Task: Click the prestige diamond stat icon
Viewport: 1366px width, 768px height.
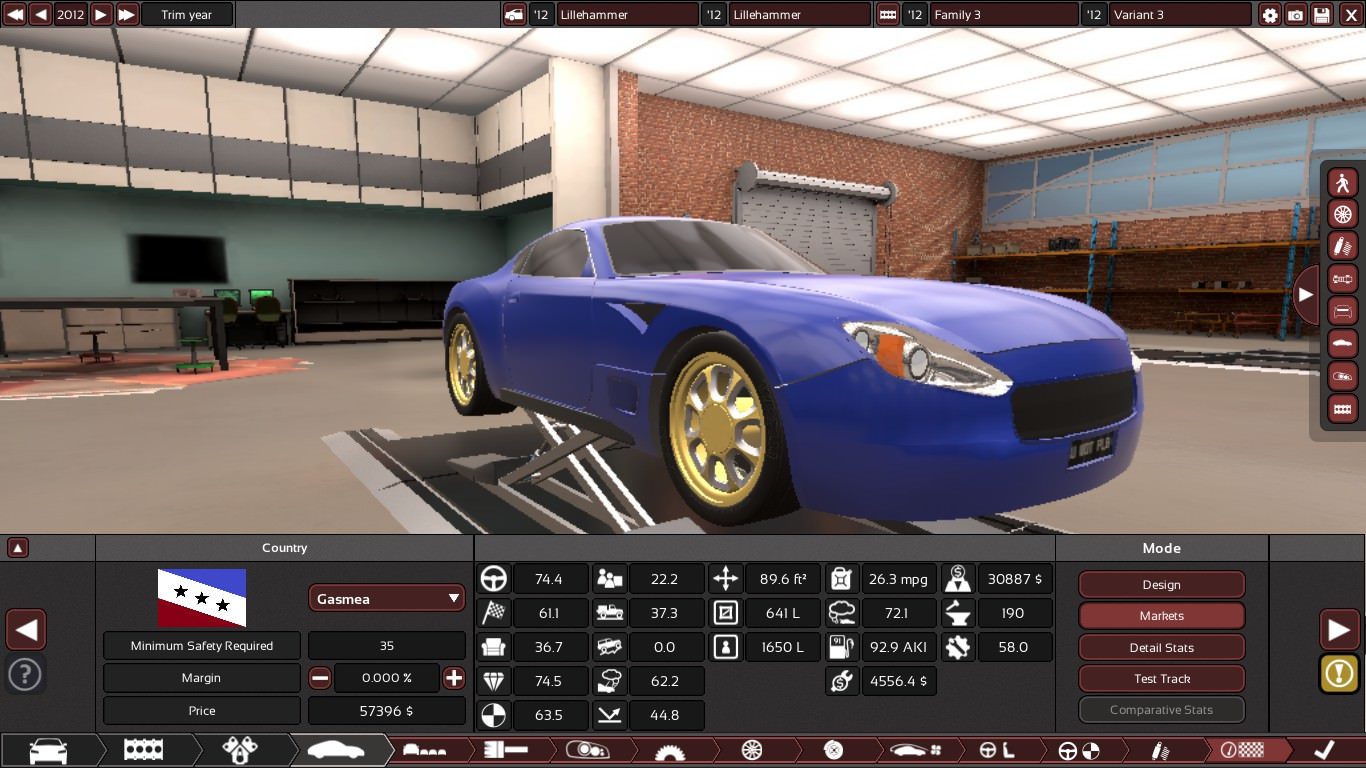Action: 494,681
